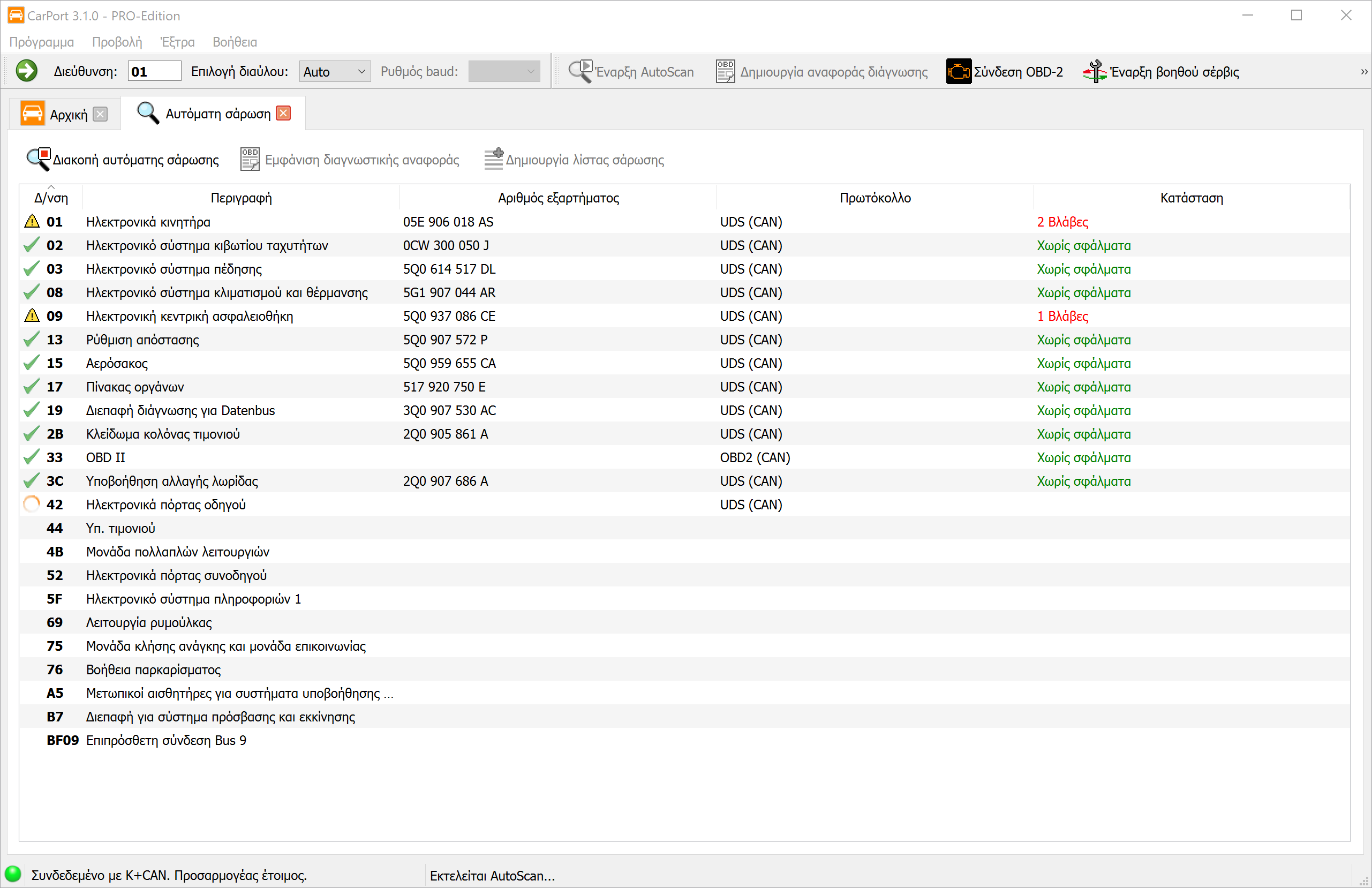Click the warning icon for module 01

[32, 221]
